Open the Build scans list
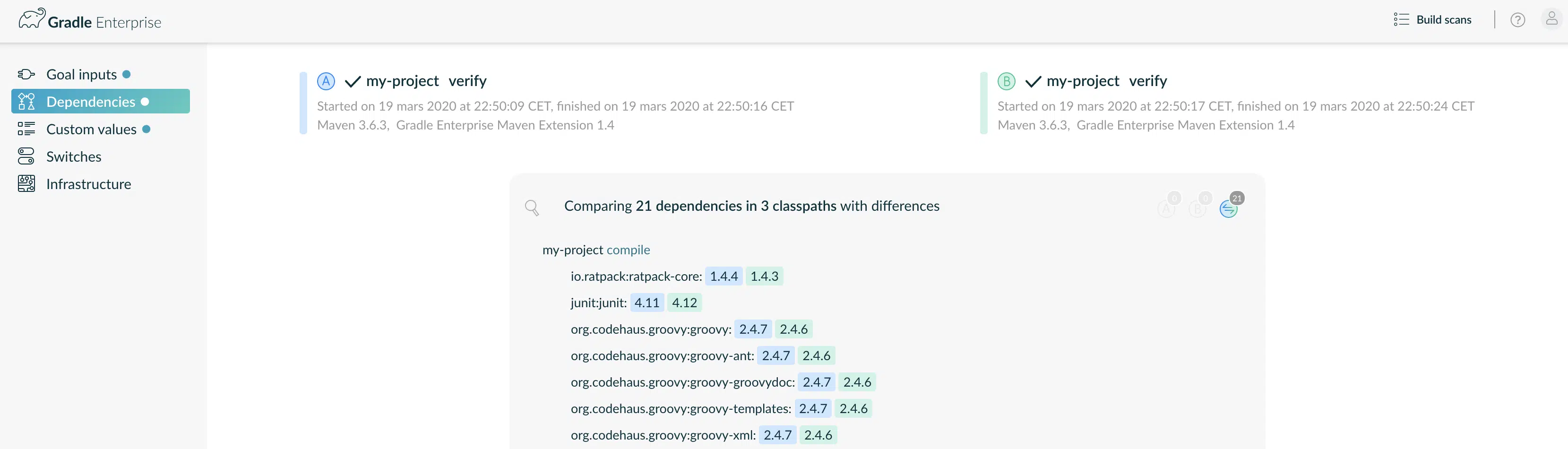 point(1432,19)
